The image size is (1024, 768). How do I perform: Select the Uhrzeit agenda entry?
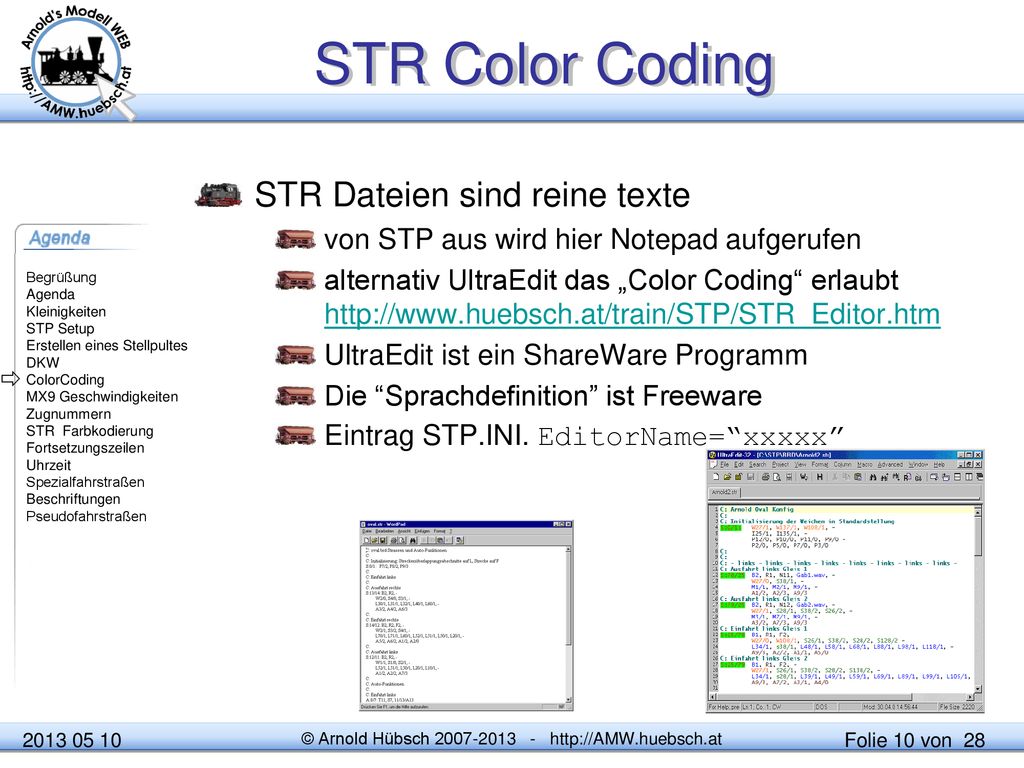click(48, 465)
